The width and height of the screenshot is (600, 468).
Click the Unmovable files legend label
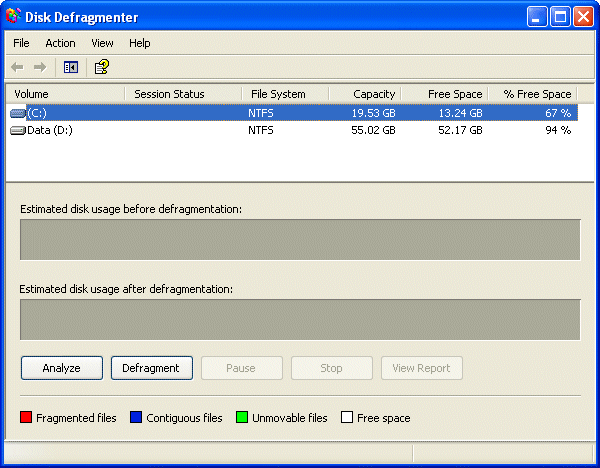coord(290,418)
